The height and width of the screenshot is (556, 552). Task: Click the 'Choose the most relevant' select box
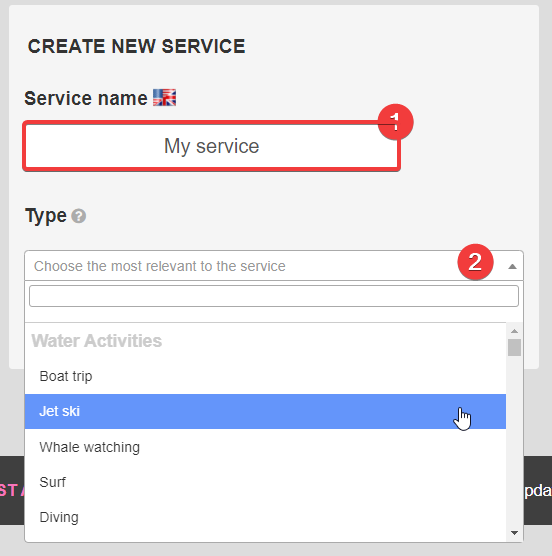pyautogui.click(x=274, y=266)
